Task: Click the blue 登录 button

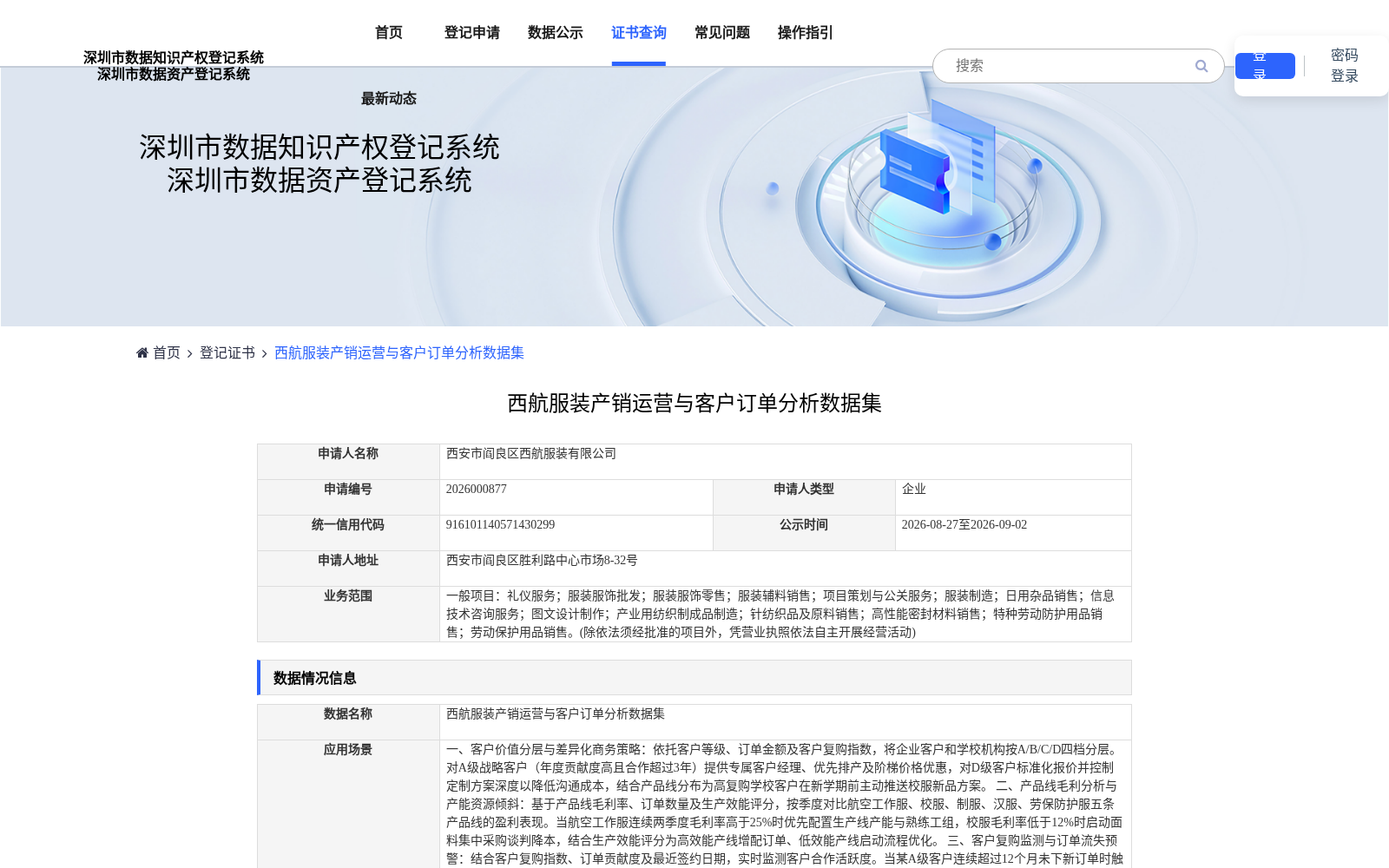Action: [x=1265, y=66]
